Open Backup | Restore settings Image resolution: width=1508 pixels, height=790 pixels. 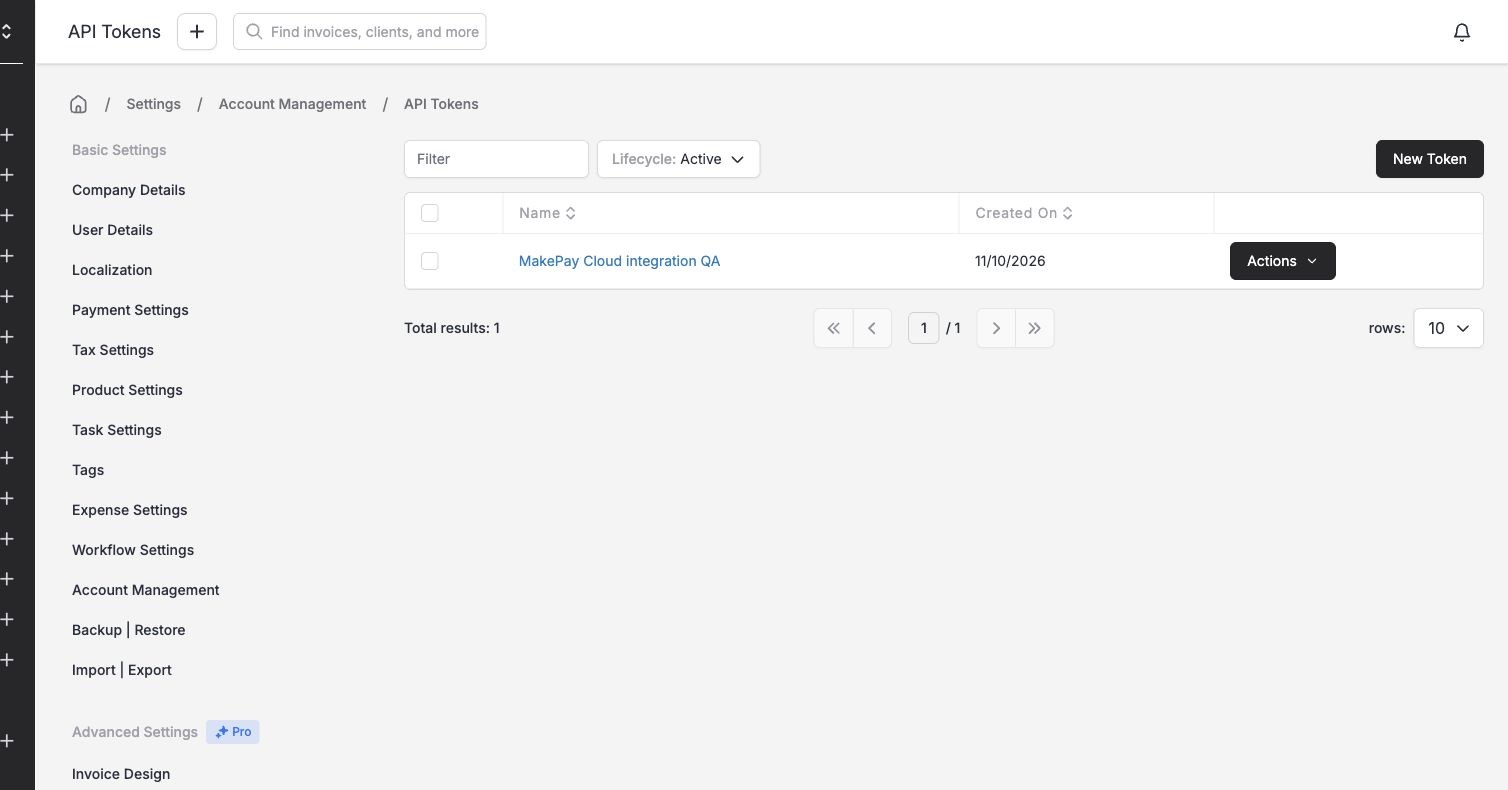pyautogui.click(x=128, y=630)
